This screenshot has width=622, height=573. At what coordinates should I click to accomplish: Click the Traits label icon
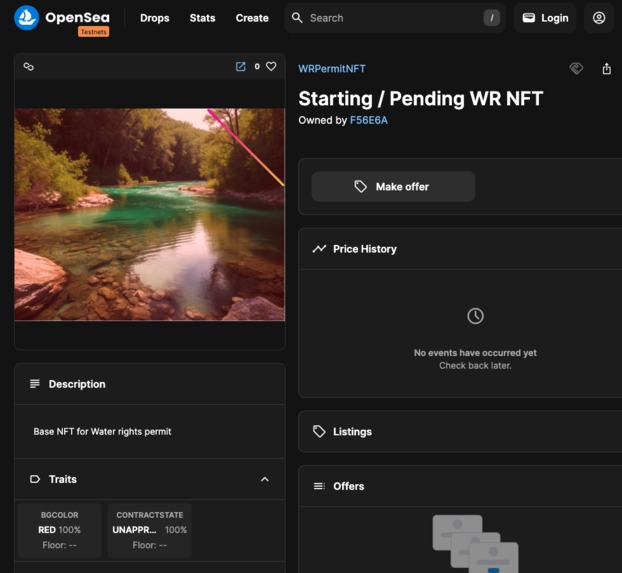(35, 479)
